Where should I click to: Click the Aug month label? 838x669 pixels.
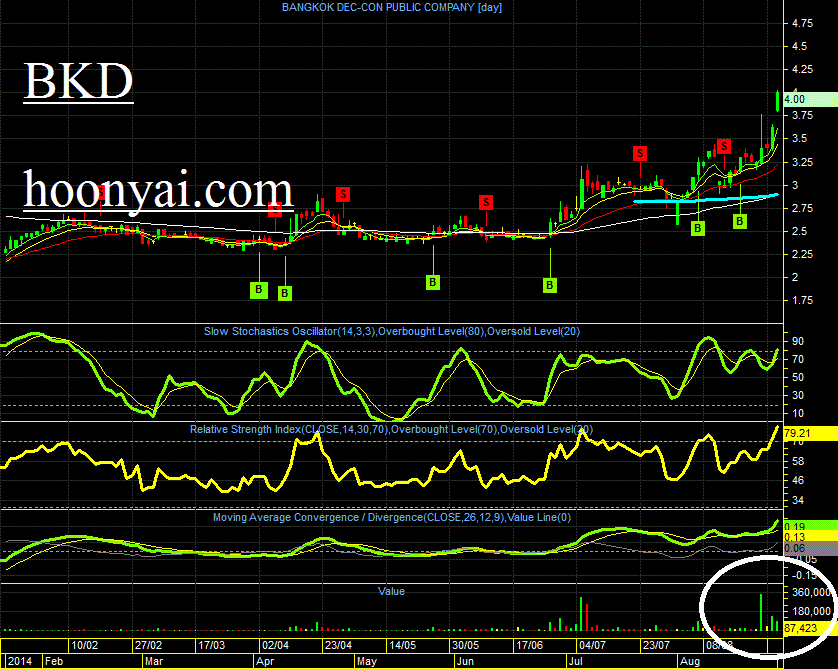click(x=689, y=662)
